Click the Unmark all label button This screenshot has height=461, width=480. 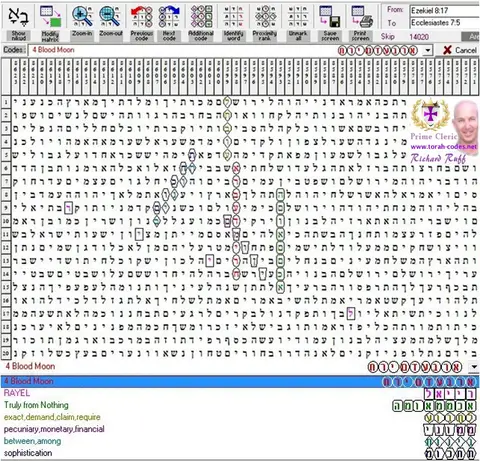click(298, 36)
